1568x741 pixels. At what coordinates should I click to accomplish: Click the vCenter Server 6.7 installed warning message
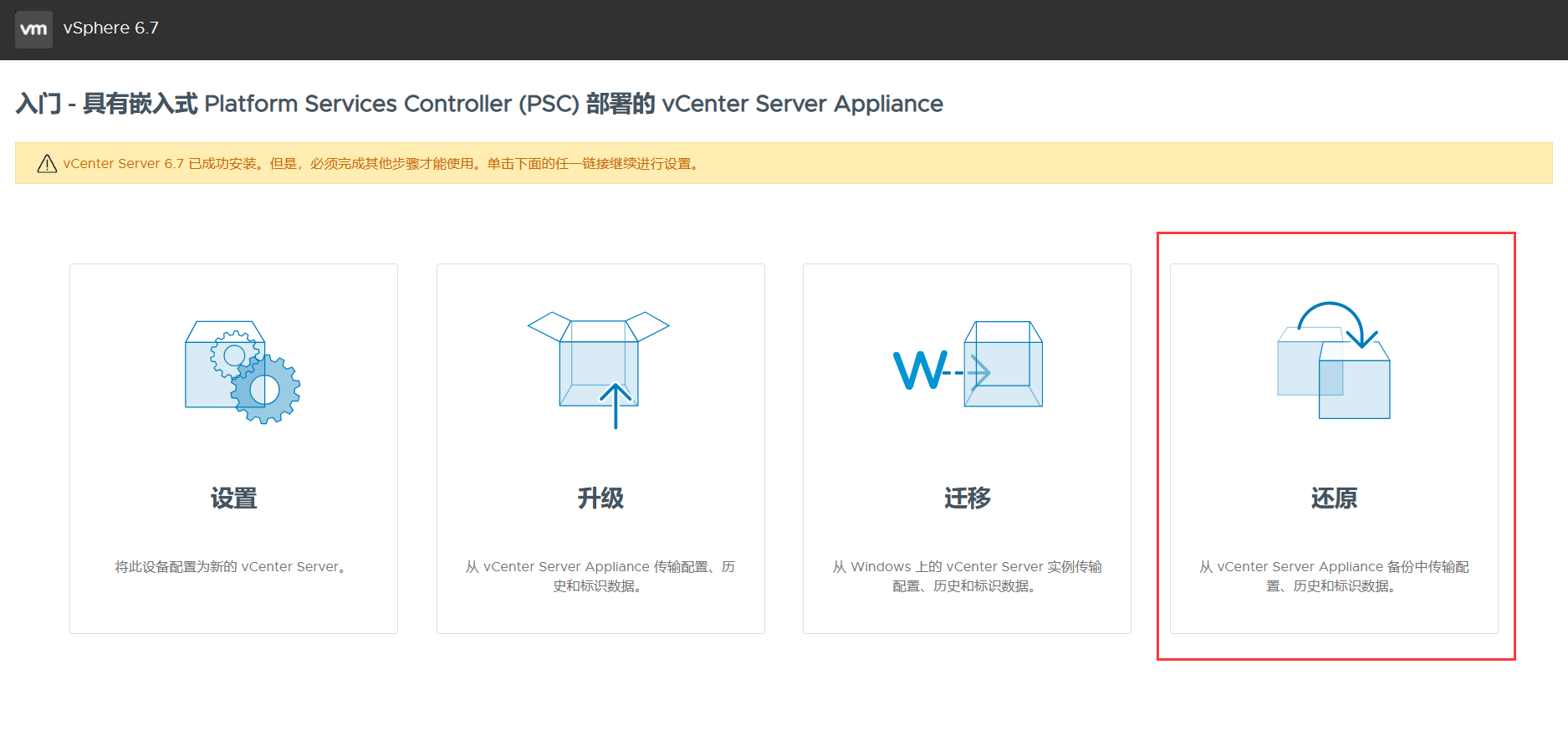[x=382, y=164]
